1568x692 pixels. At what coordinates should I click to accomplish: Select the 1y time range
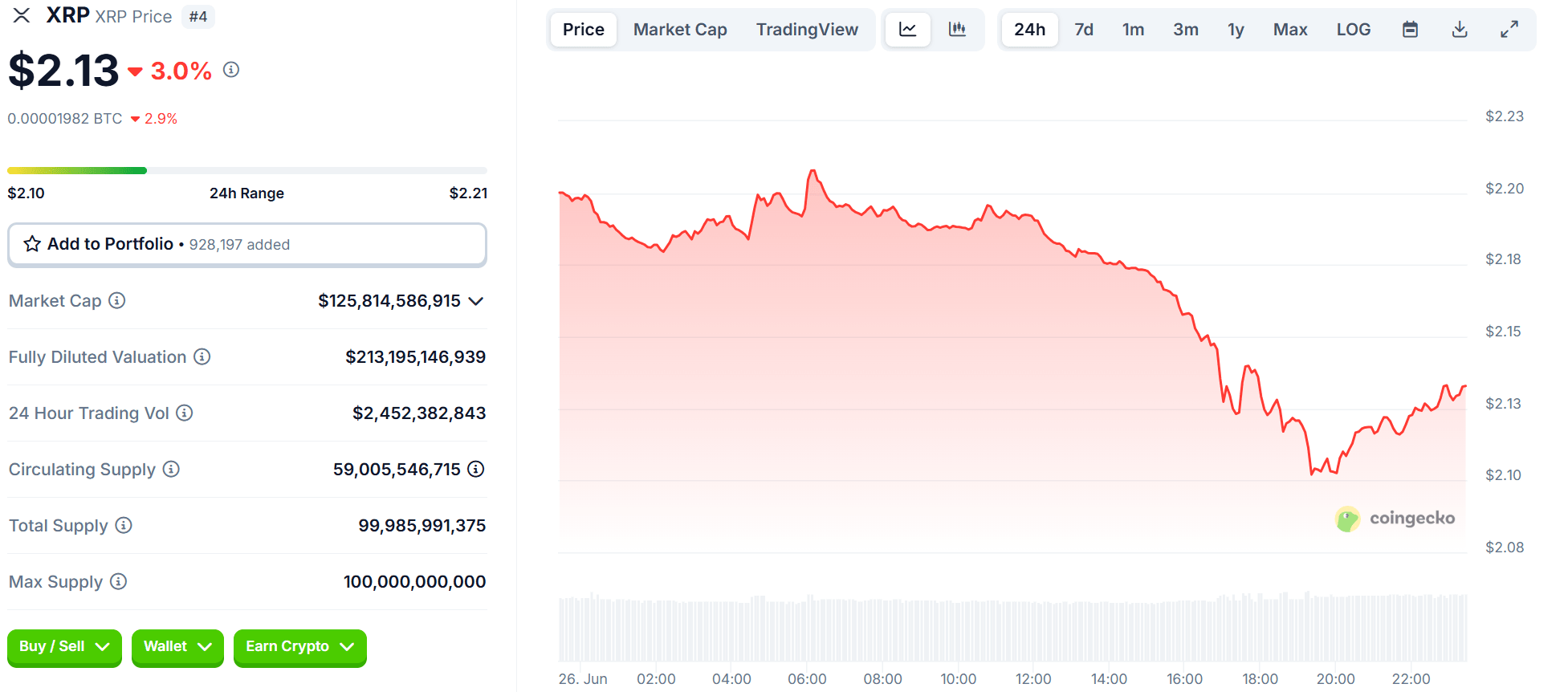1236,30
